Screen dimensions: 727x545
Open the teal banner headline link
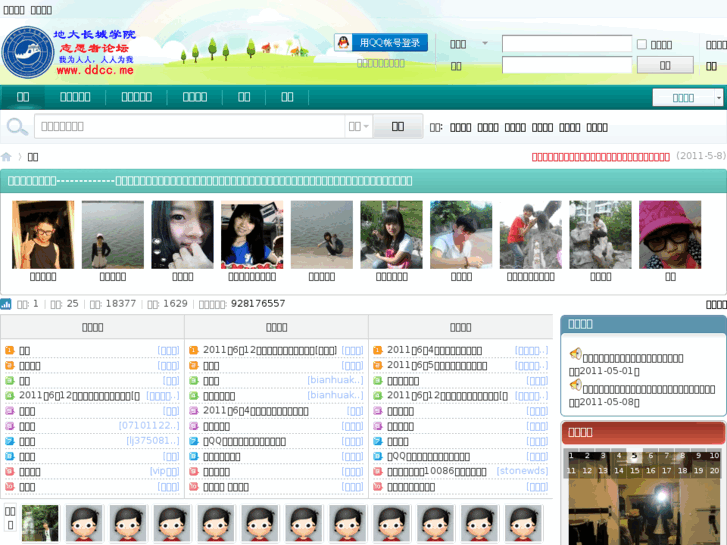pyautogui.click(x=210, y=181)
